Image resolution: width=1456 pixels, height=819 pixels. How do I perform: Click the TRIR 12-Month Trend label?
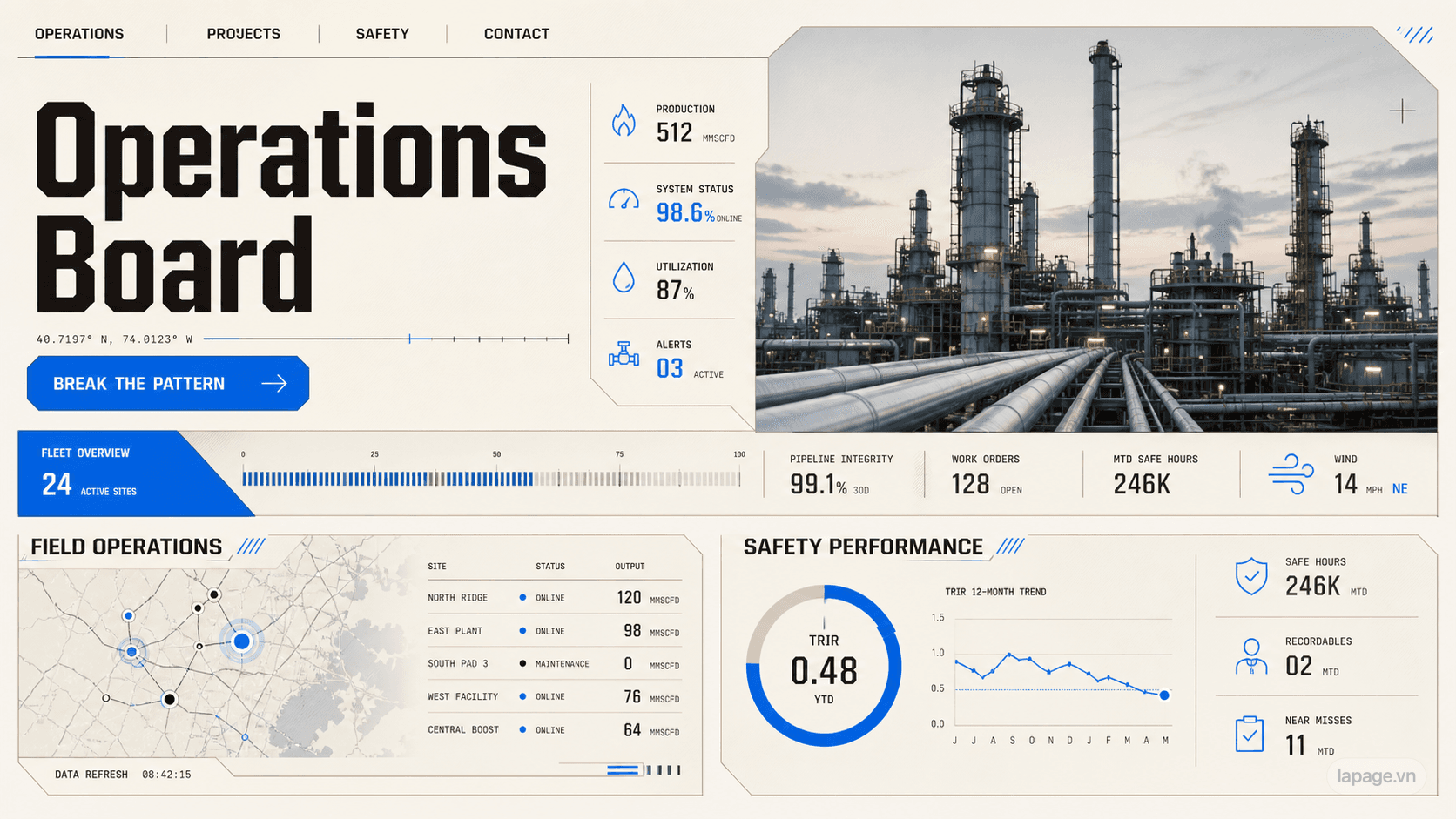995,592
